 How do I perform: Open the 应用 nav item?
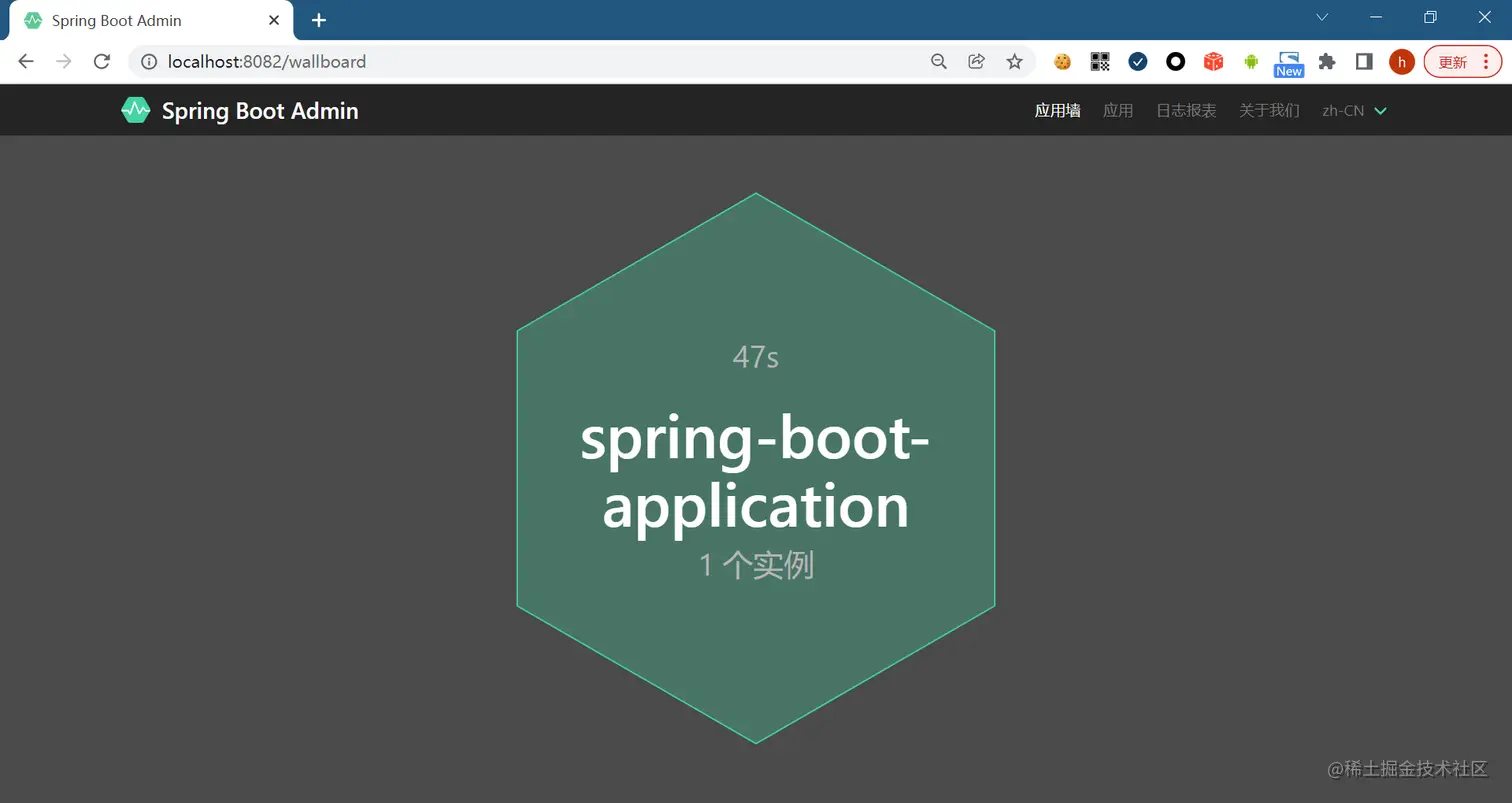(x=1118, y=111)
